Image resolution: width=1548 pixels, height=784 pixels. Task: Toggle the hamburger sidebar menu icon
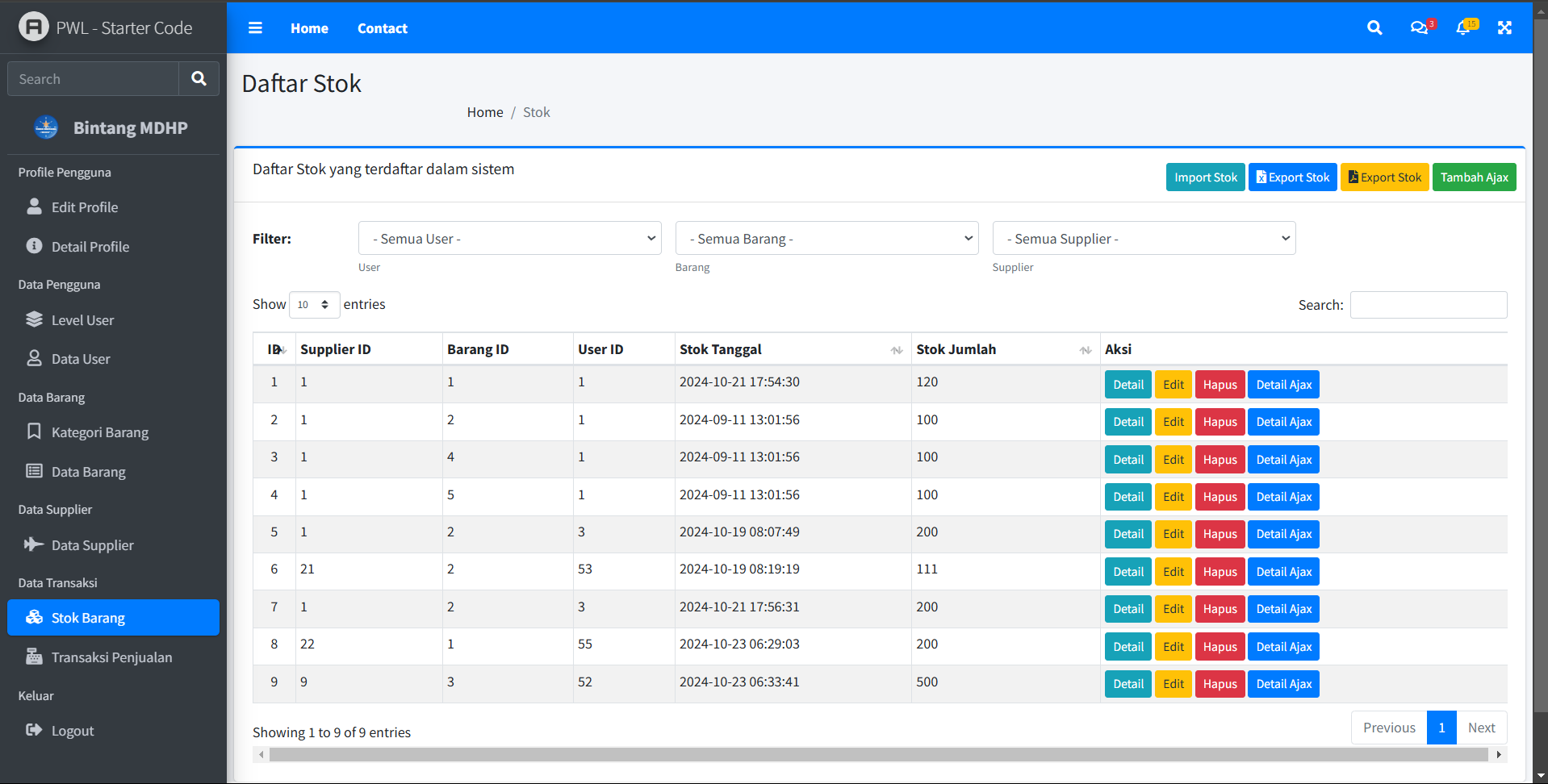coord(255,28)
